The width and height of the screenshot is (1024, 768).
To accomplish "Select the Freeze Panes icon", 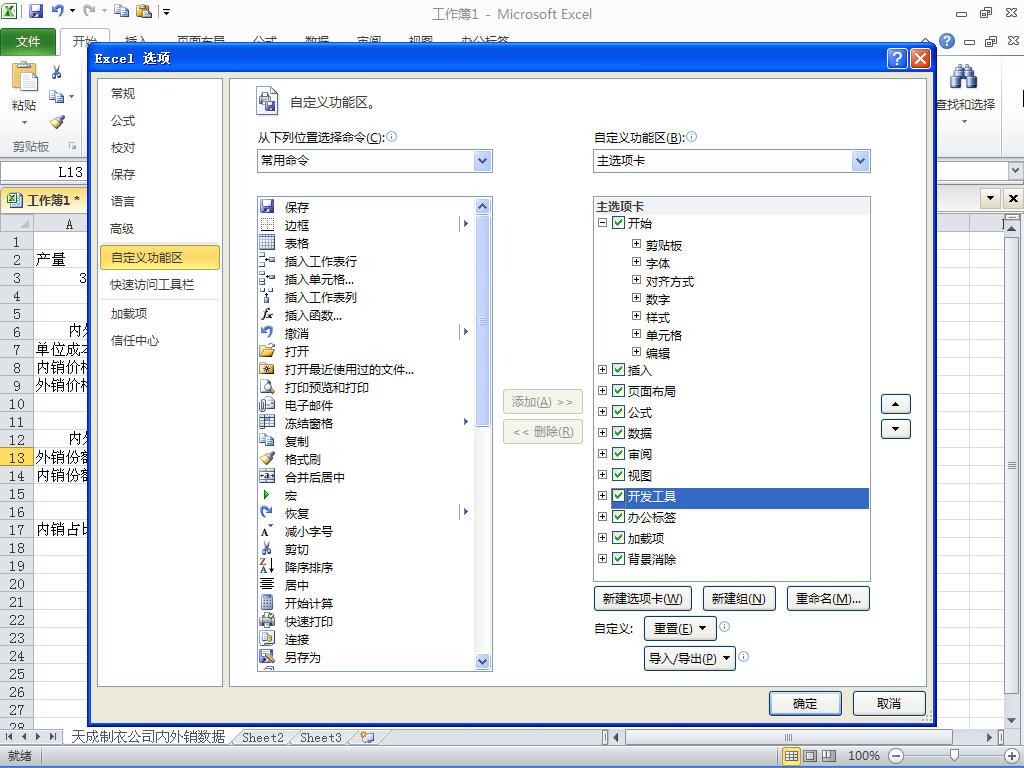I will (x=267, y=423).
